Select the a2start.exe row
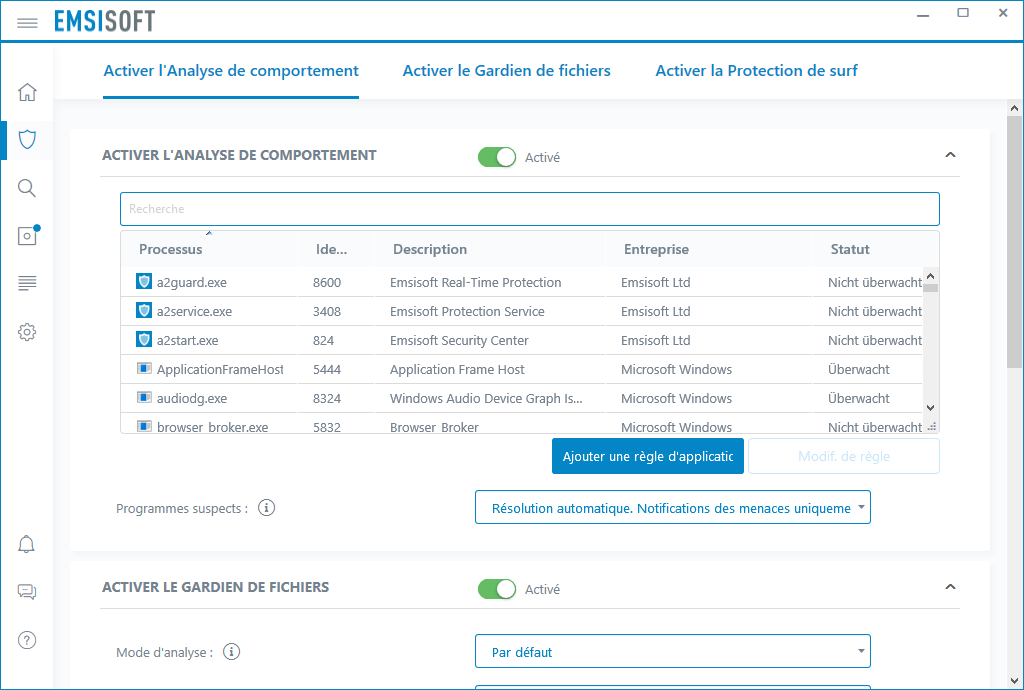This screenshot has width=1024, height=690. point(521,340)
